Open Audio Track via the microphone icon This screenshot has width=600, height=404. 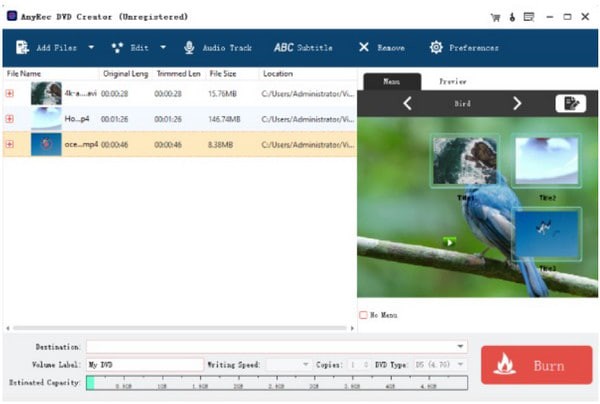coord(189,47)
